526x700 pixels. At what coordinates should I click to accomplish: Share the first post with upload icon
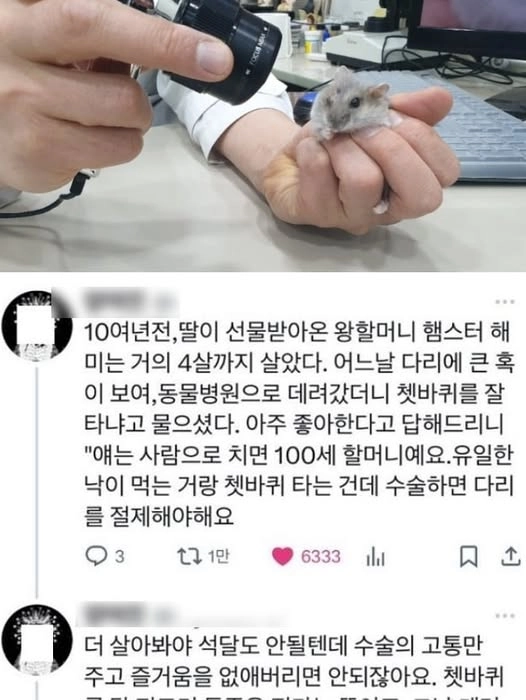pyautogui.click(x=511, y=556)
